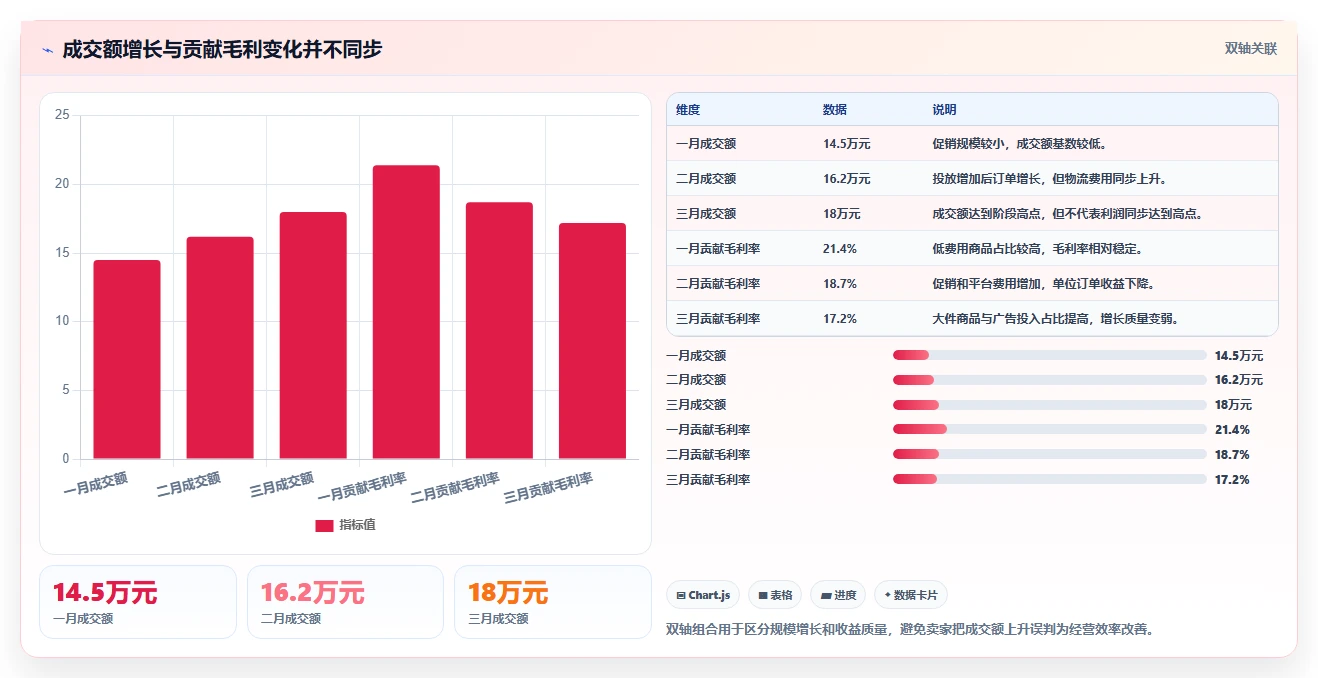Viewport: 1318px width, 678px height.
Task: Click the note 促销规模较小，成交额基数较低。
Action: (1019, 144)
